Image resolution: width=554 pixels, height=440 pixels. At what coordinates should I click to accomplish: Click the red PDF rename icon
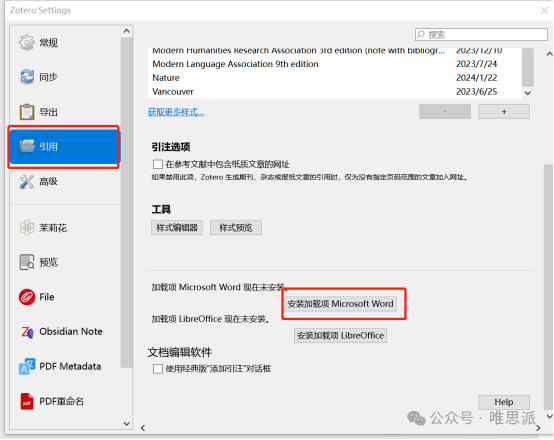click(27, 401)
